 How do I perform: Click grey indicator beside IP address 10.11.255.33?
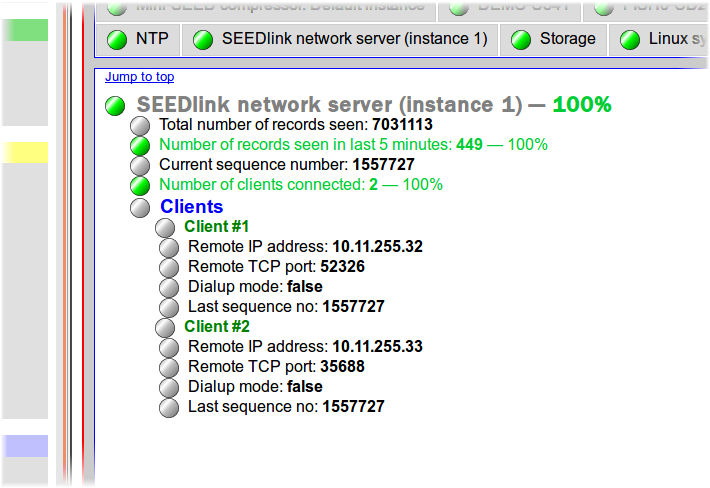click(169, 348)
